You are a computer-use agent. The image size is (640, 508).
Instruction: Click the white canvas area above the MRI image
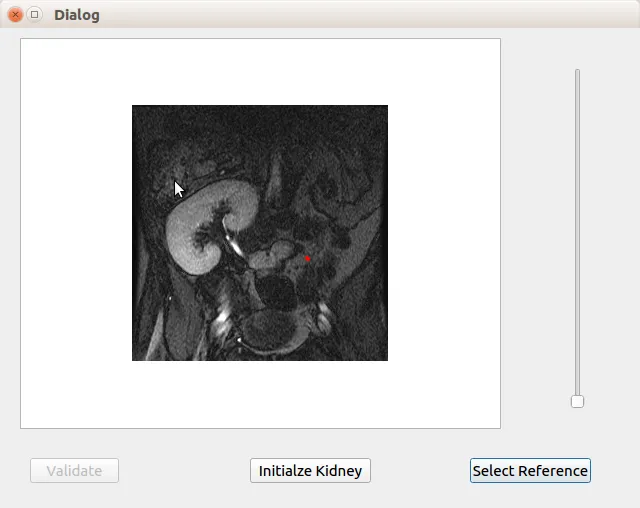260,72
